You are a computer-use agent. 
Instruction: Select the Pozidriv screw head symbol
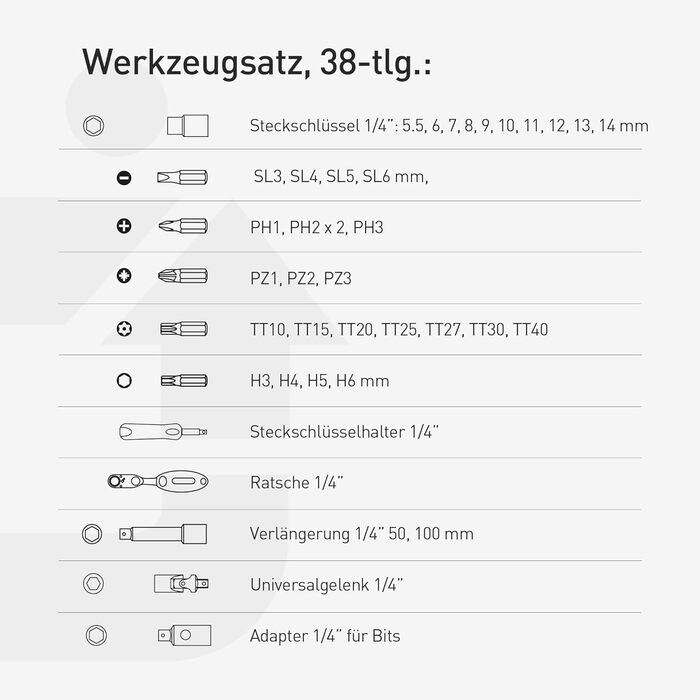click(x=124, y=277)
